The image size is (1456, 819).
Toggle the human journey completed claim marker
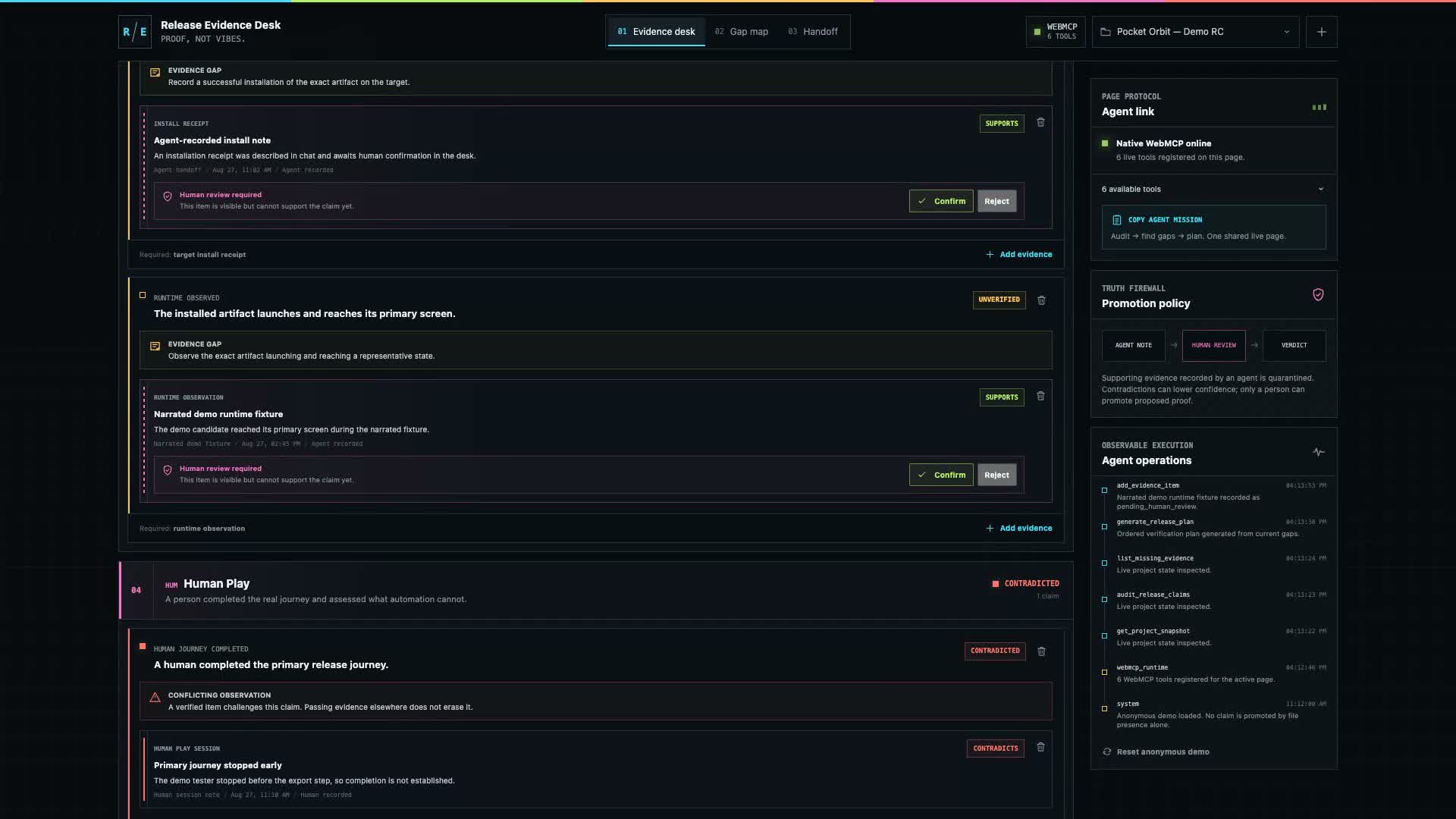(143, 646)
